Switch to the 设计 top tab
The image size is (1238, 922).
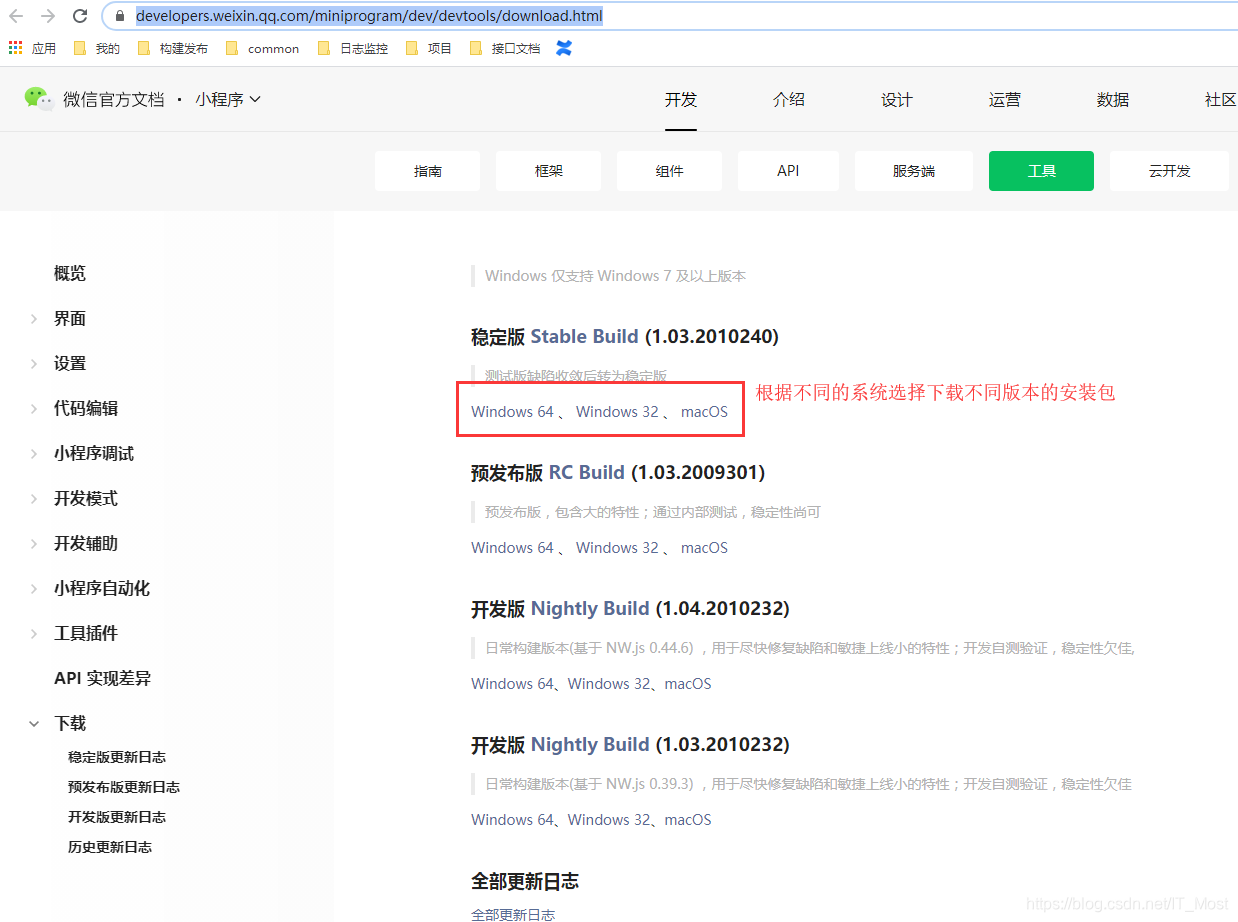897,99
